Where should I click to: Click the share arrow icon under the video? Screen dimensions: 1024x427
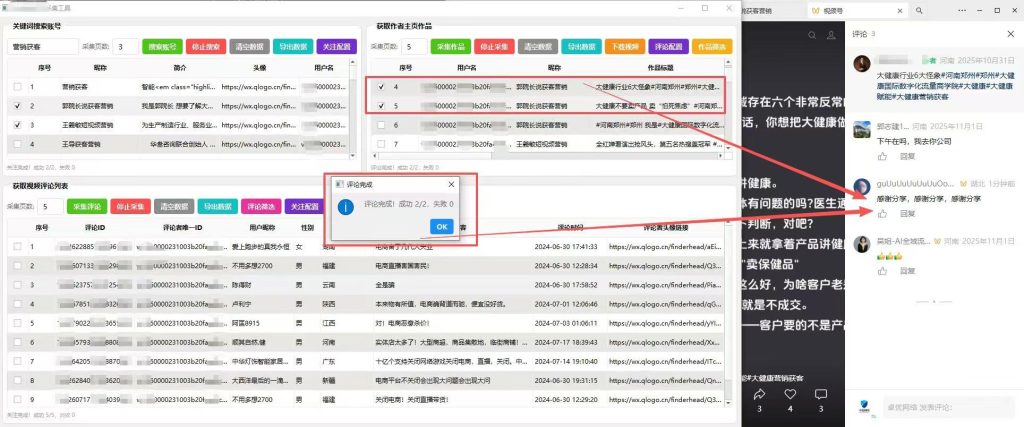[x=759, y=394]
